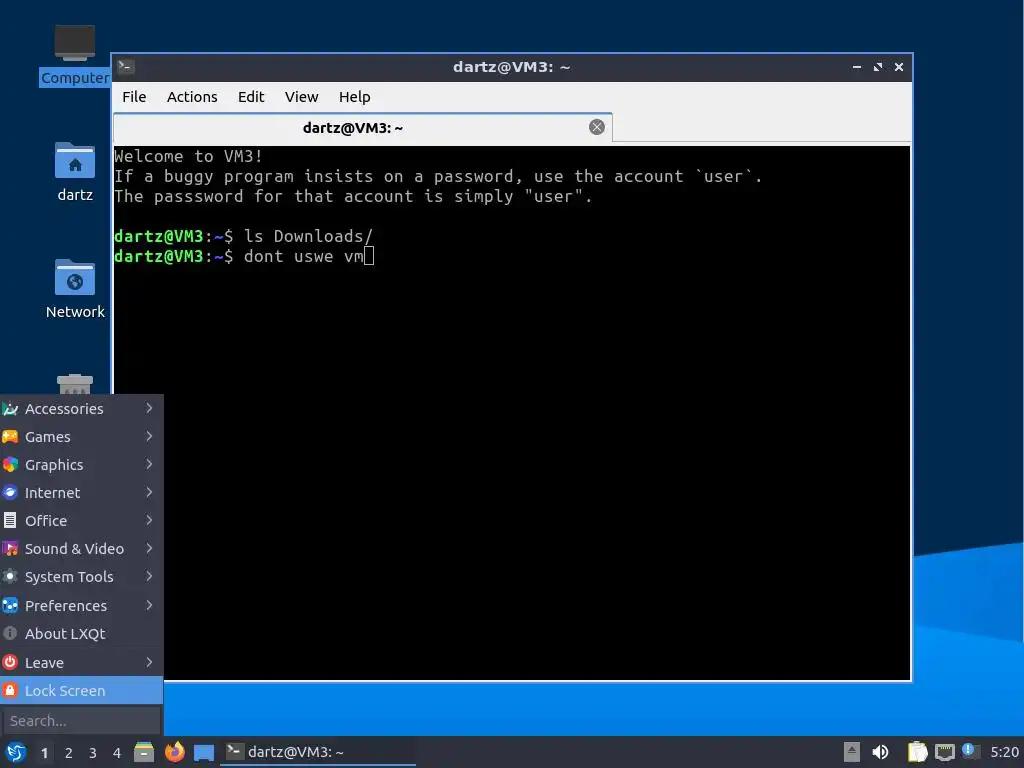Screen dimensions: 1024x768
Task: Open the file manager from the panel
Action: 144,752
